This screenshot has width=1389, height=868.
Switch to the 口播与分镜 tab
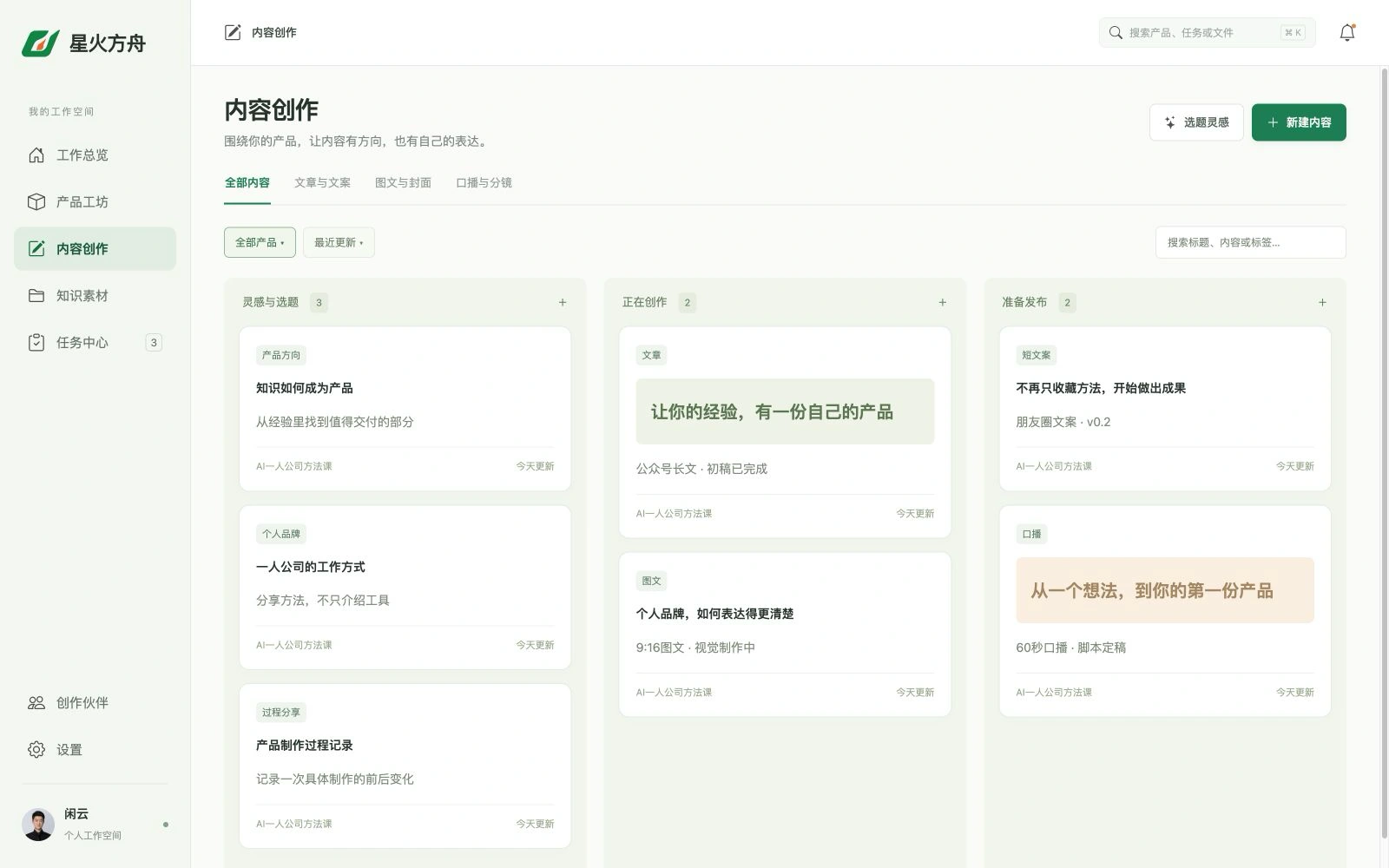[x=484, y=183]
